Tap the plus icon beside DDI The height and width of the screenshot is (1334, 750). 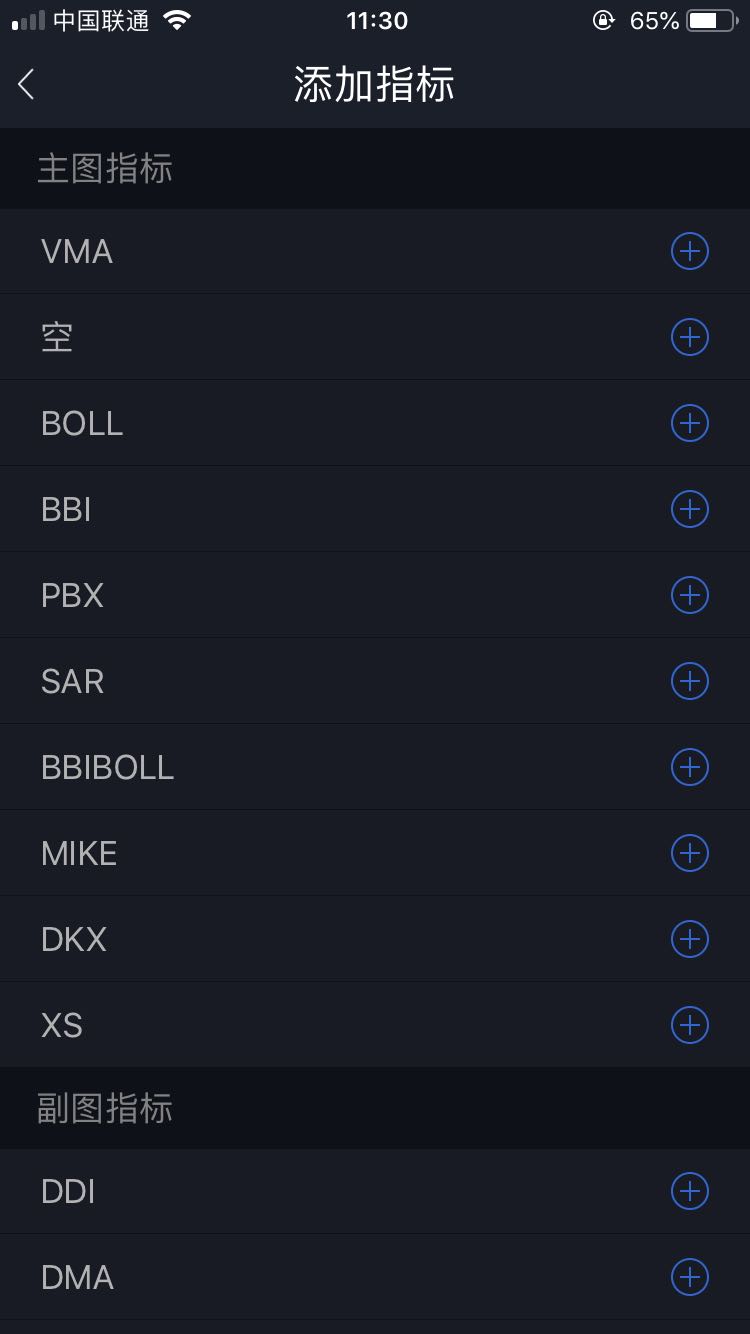(x=689, y=1191)
